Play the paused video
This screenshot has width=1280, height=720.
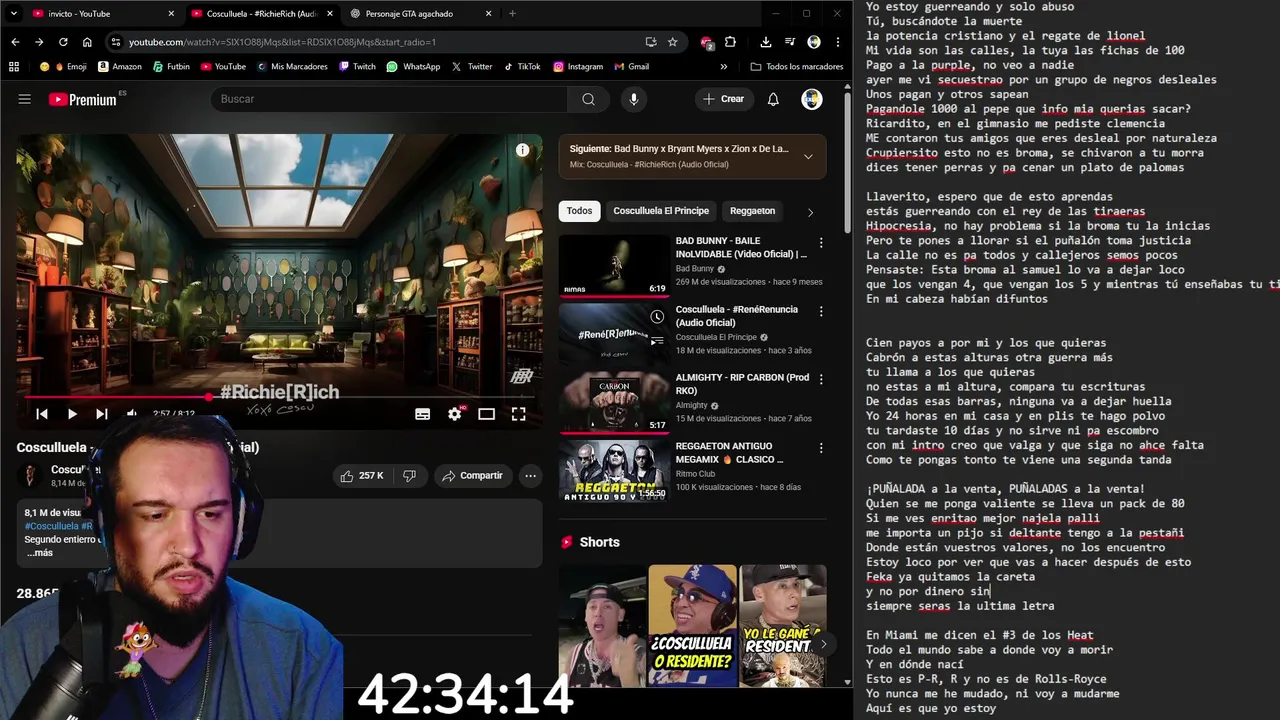pyautogui.click(x=72, y=414)
